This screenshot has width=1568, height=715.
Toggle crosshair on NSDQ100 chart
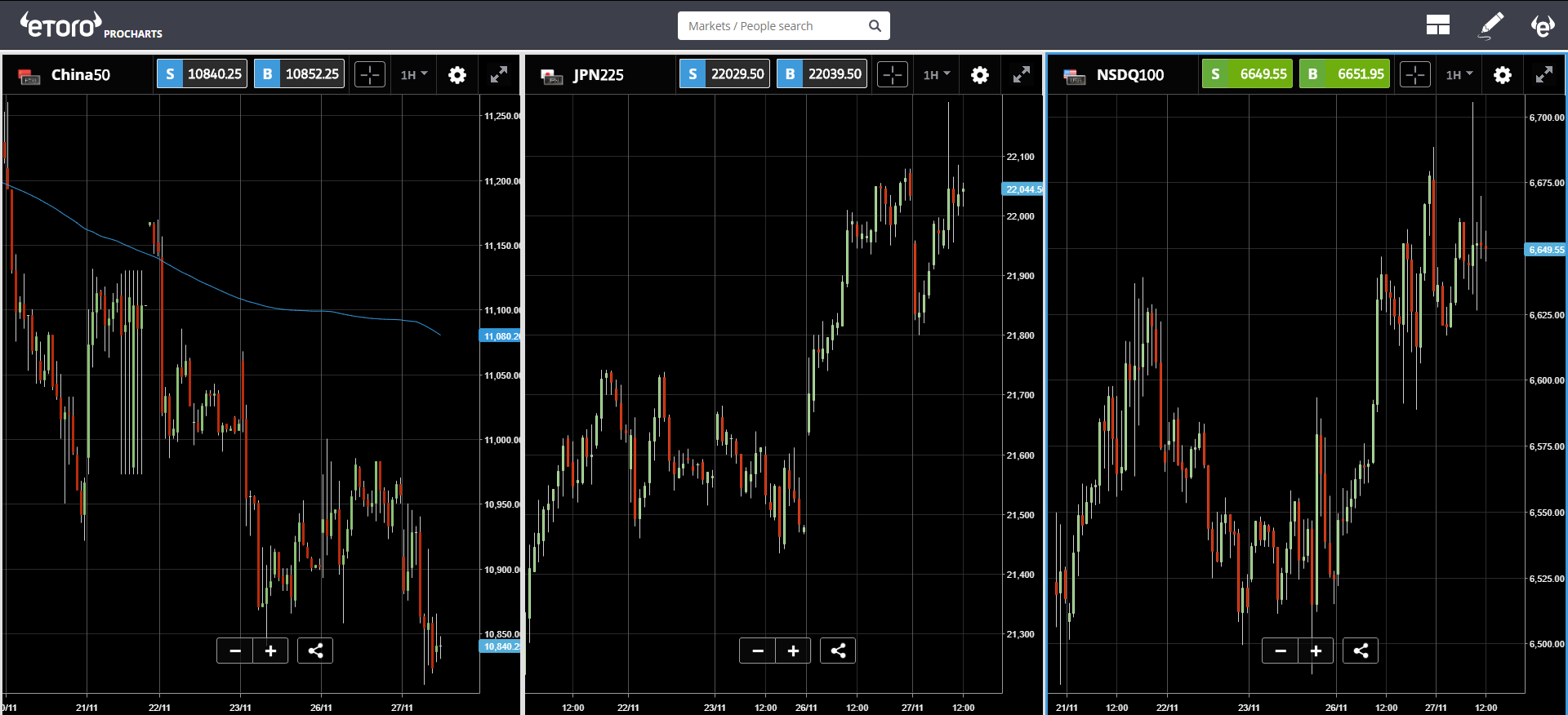click(1415, 75)
